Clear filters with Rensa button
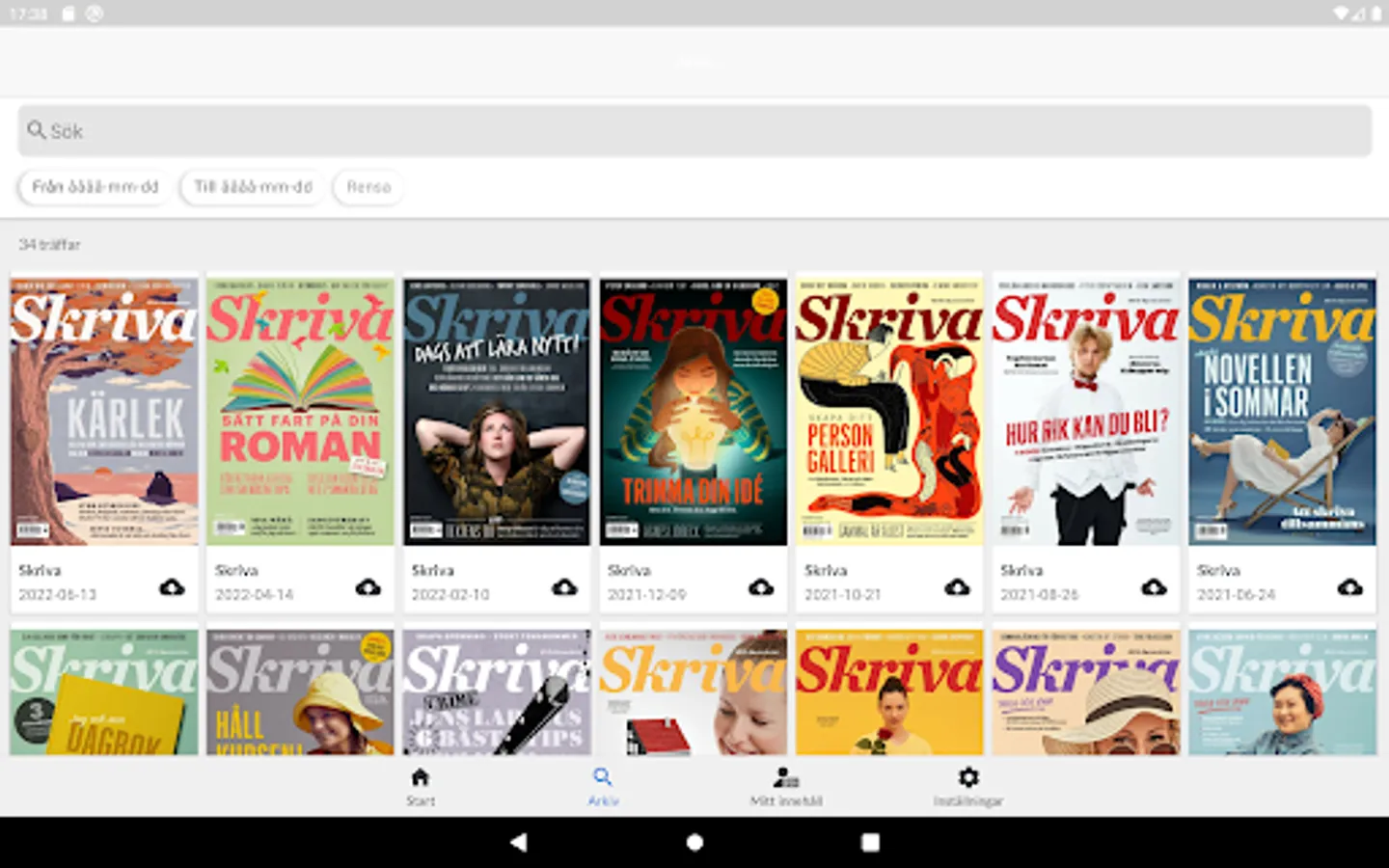Viewport: 1389px width, 868px height. 368,187
